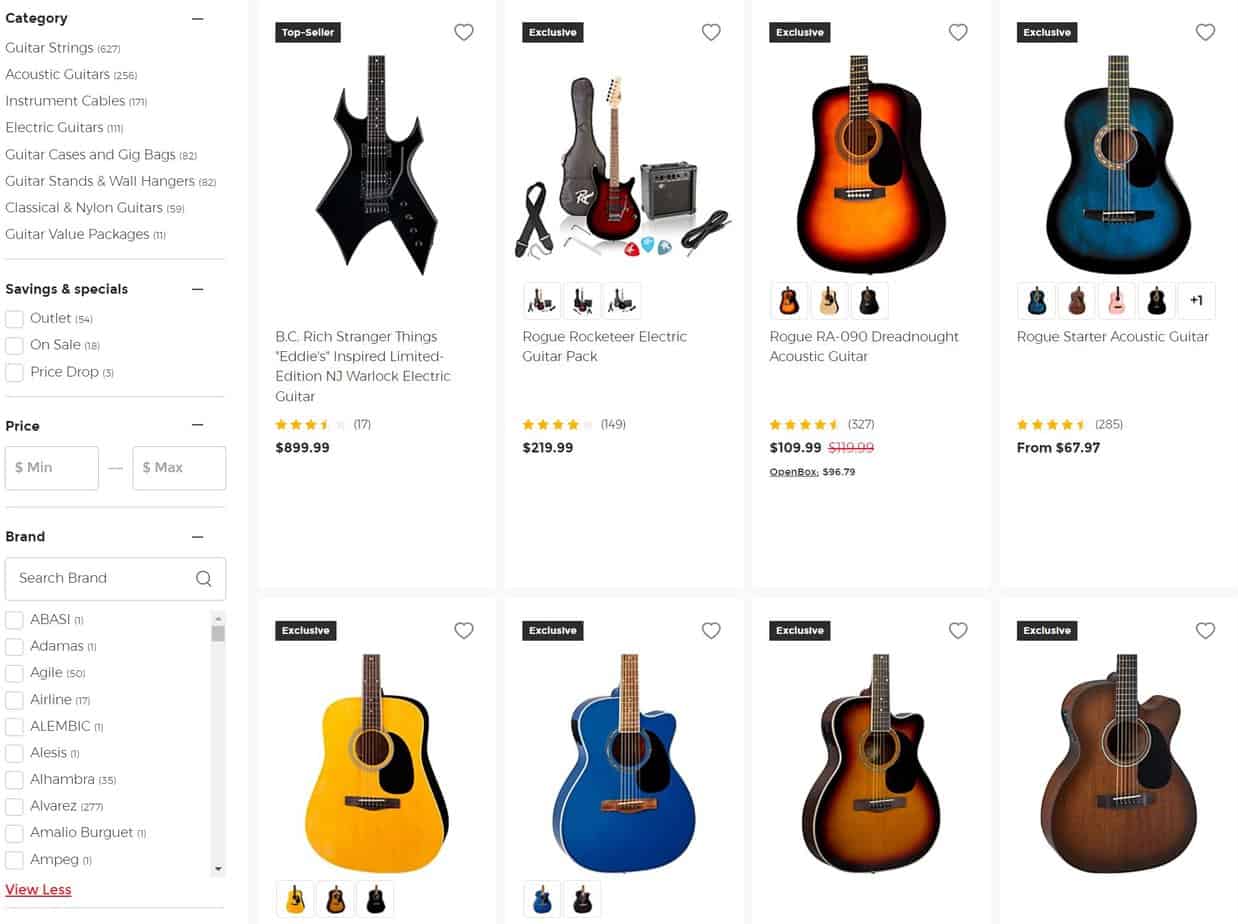
Task: Open the OpenBox deal for the RA-090
Action: [793, 471]
